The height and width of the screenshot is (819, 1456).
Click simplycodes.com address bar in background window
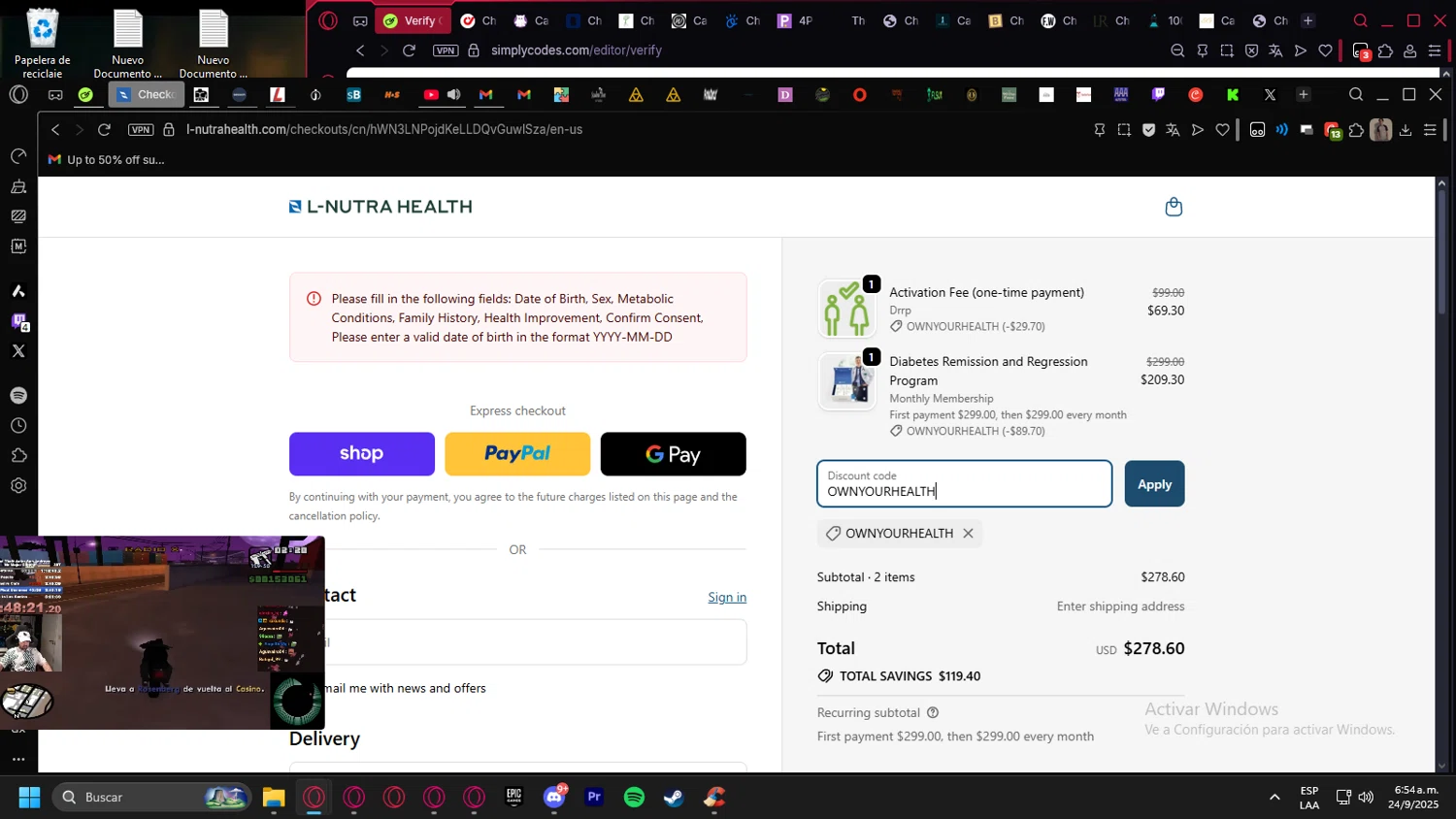tap(577, 50)
